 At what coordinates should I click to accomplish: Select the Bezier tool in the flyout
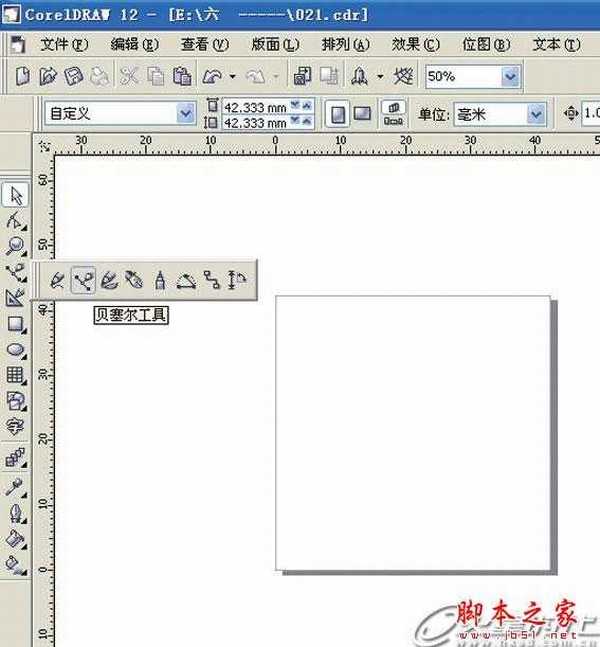tap(83, 281)
